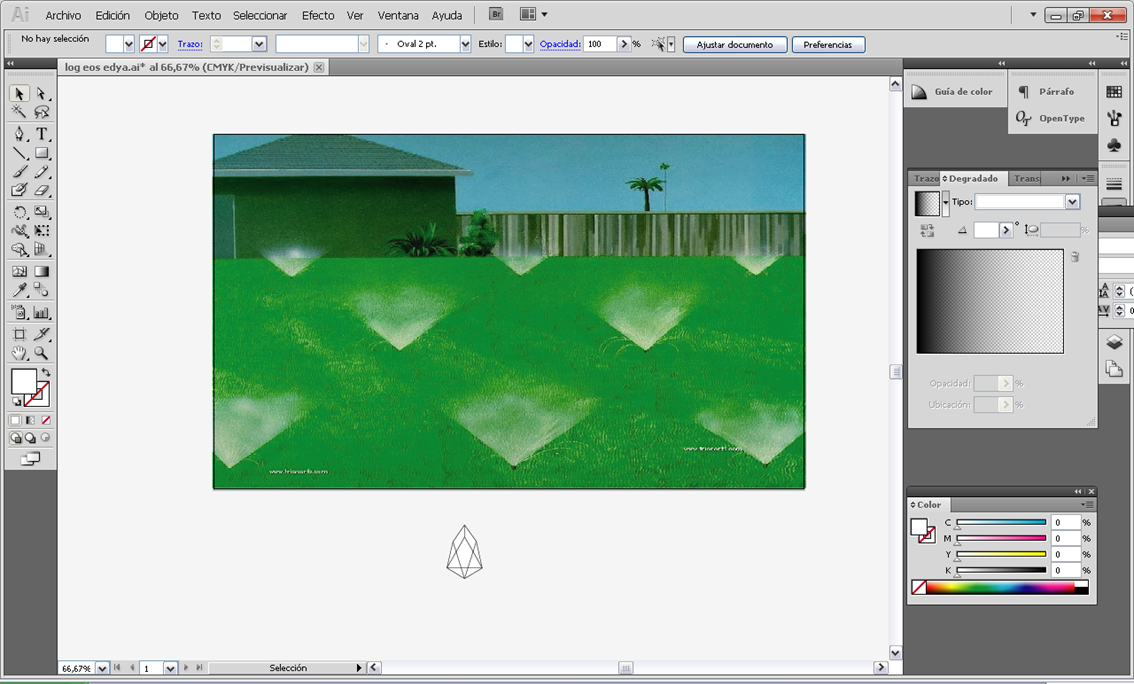Set the None color mode box
Image resolution: width=1134 pixels, height=684 pixels.
pos(46,420)
